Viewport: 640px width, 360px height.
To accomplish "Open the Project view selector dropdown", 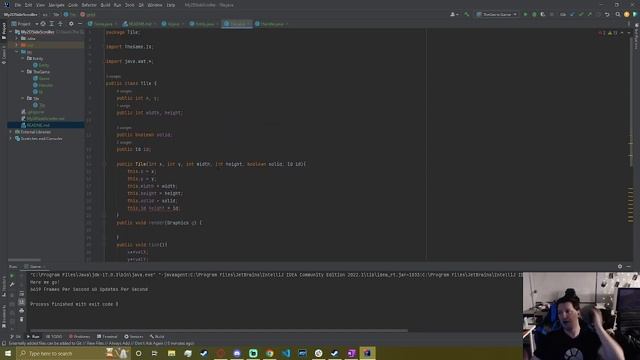I will [25, 24].
